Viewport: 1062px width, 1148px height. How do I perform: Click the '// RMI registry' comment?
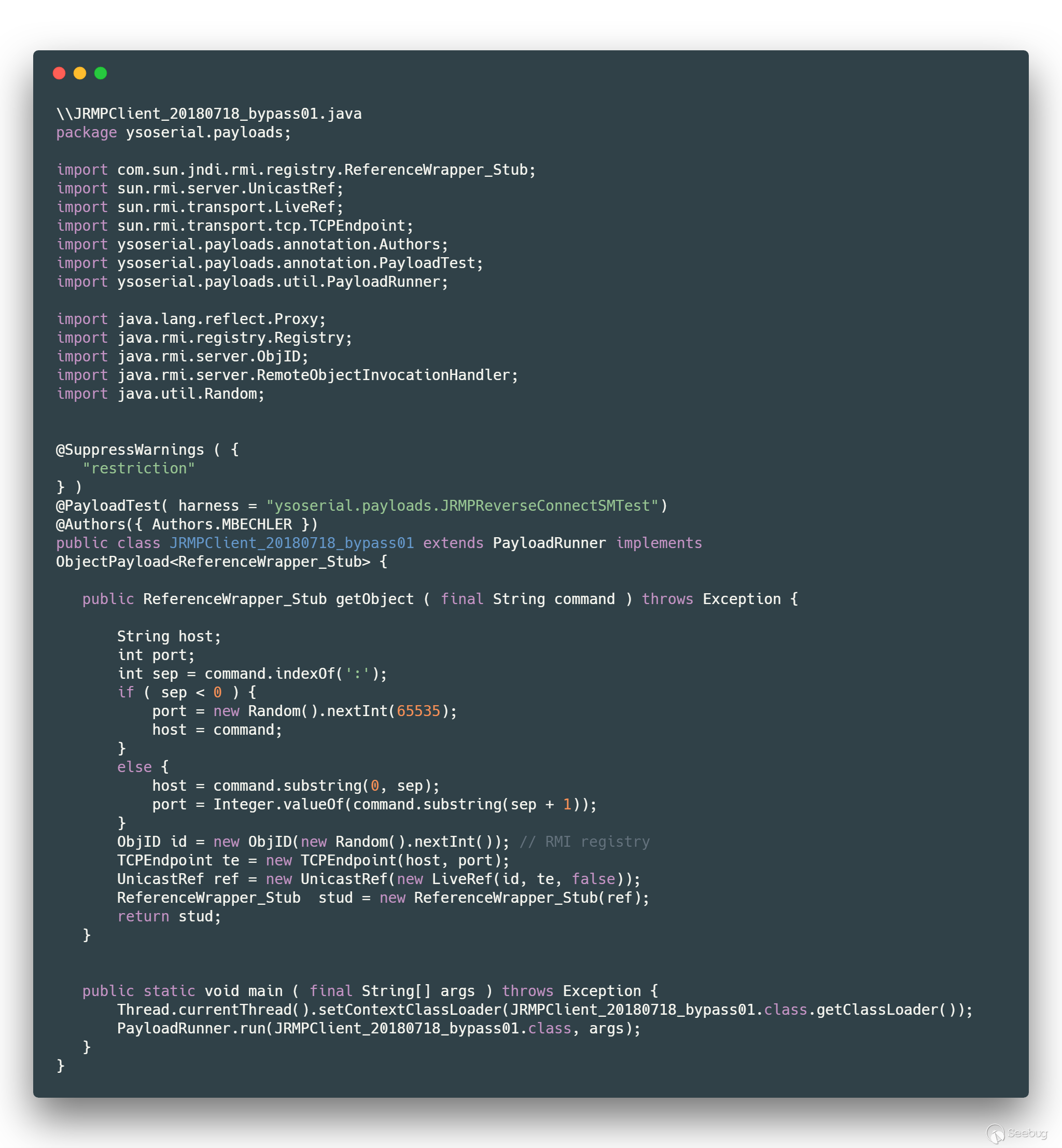585,842
